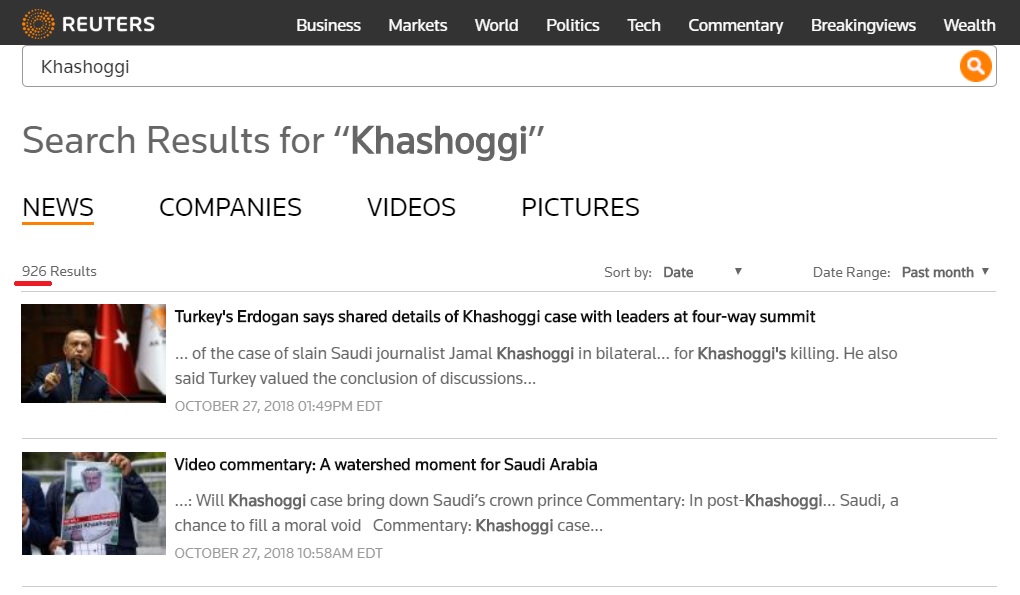Expand the Date Range Past month dropdown
The width and height of the screenshot is (1020, 595).
(x=945, y=272)
